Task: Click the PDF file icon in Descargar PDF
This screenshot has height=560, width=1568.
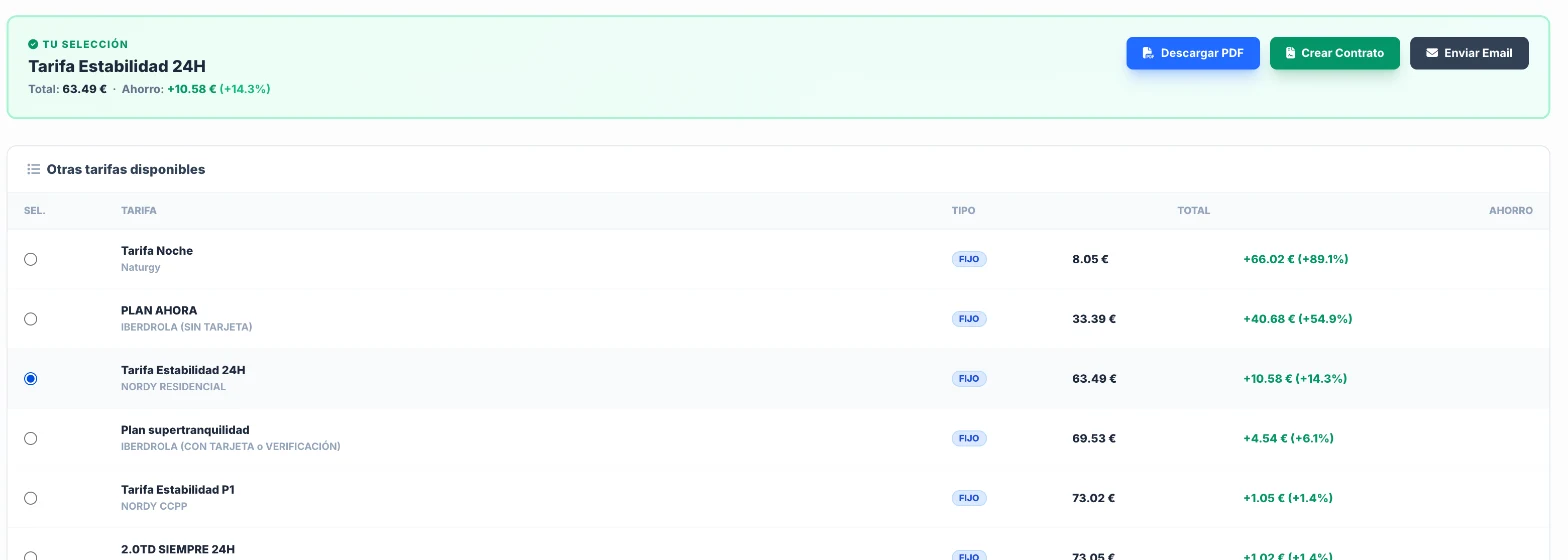Action: (1148, 53)
